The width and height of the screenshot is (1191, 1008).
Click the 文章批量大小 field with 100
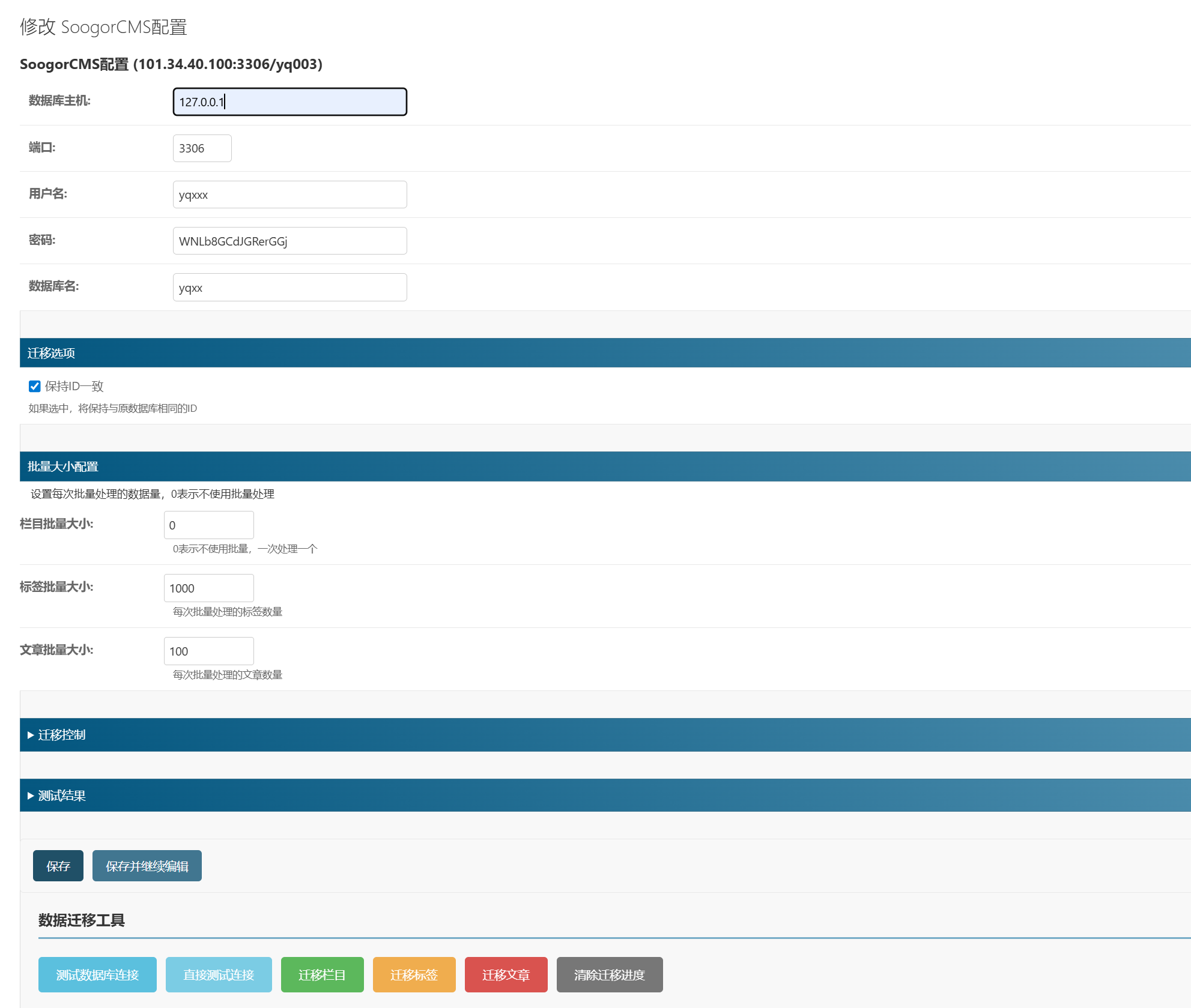point(208,651)
